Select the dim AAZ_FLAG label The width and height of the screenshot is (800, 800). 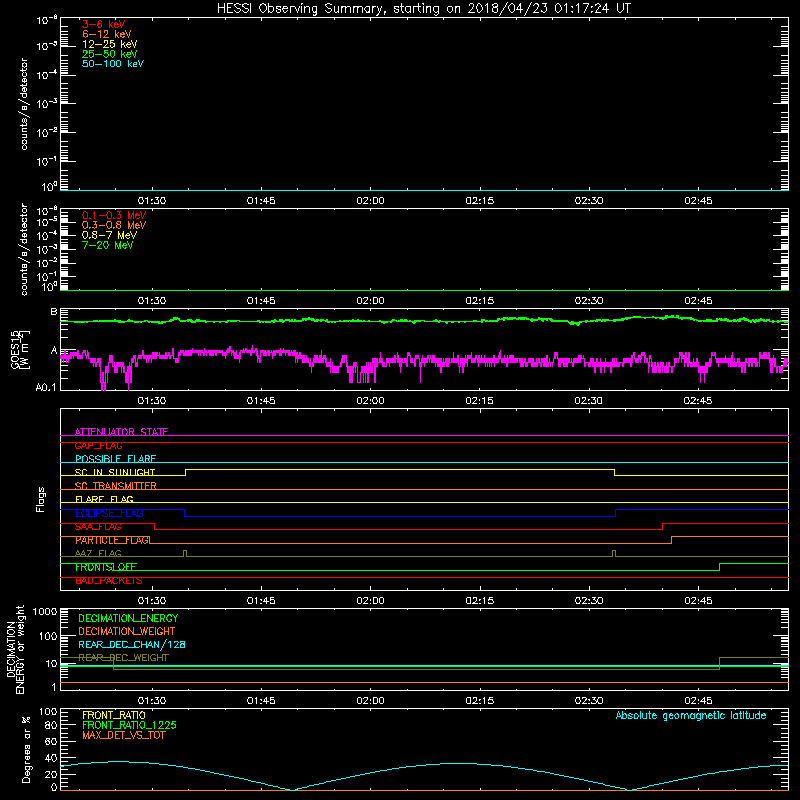(98, 553)
